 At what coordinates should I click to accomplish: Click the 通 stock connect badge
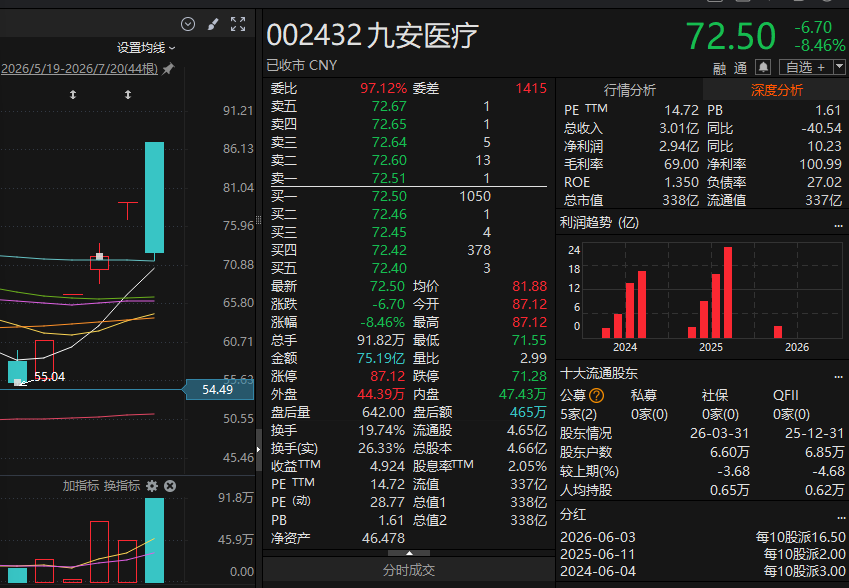click(x=740, y=68)
